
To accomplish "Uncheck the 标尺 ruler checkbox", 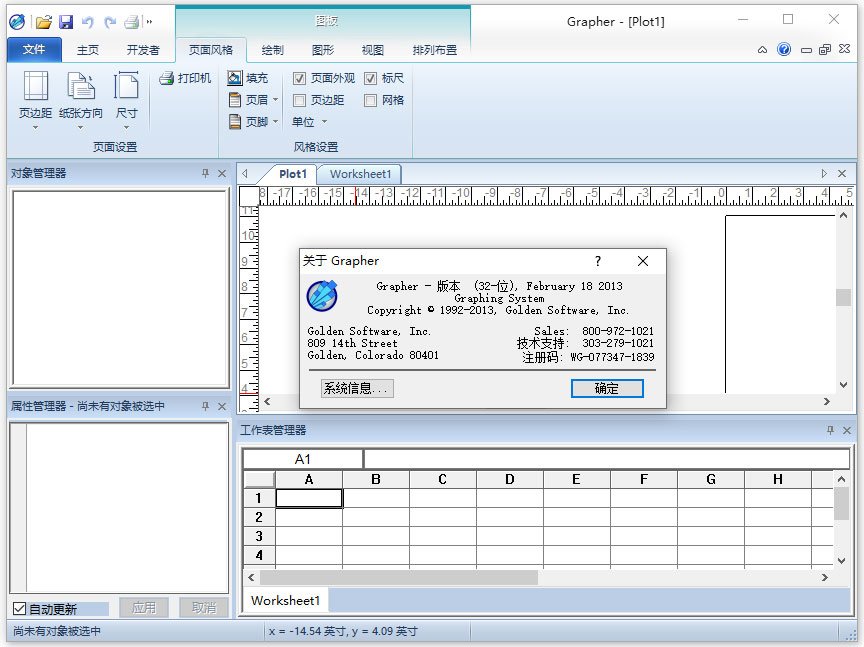I will coord(370,78).
